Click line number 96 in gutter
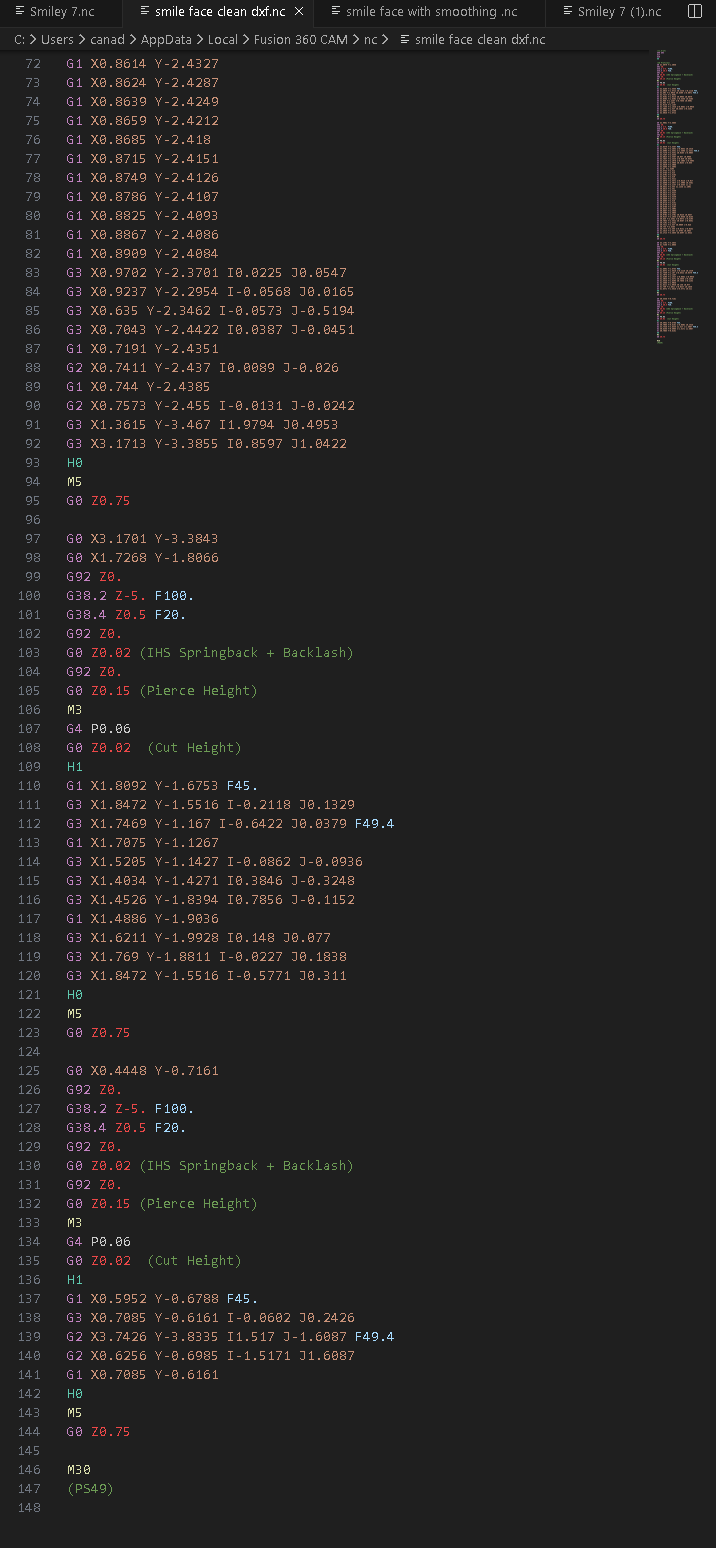This screenshot has width=716, height=1548. tap(33, 520)
